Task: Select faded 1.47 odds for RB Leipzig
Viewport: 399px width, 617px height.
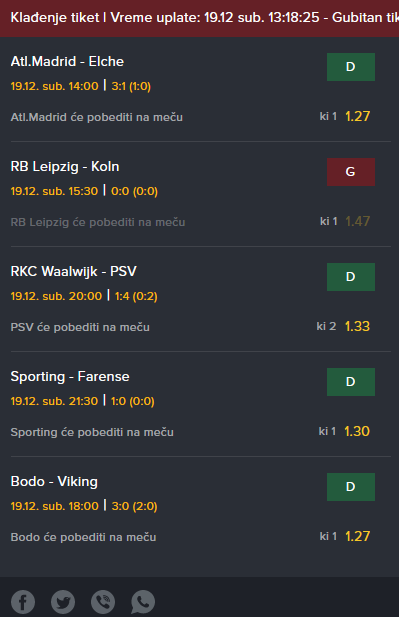Action: pos(357,221)
